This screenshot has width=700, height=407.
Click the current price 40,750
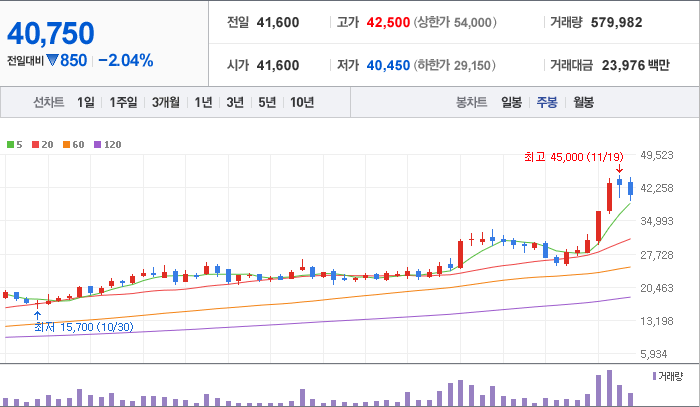coord(51,33)
